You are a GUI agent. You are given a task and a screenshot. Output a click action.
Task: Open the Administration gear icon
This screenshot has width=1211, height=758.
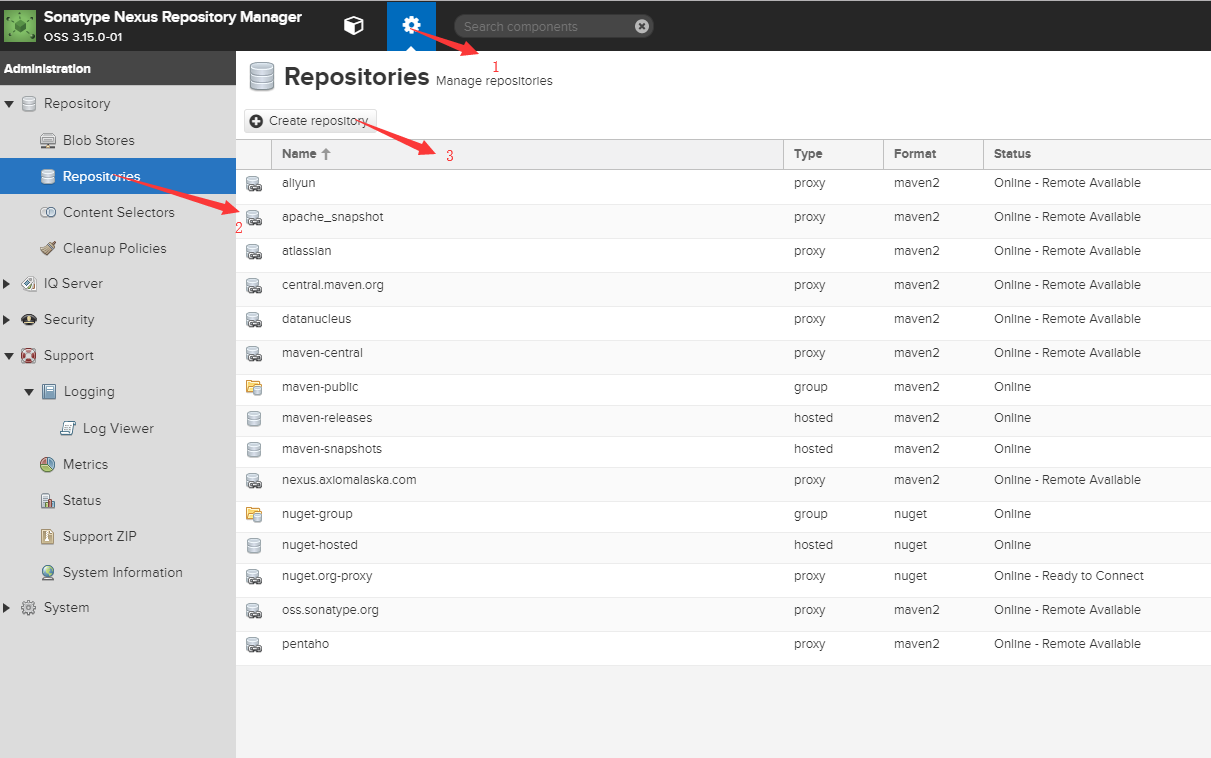[411, 26]
